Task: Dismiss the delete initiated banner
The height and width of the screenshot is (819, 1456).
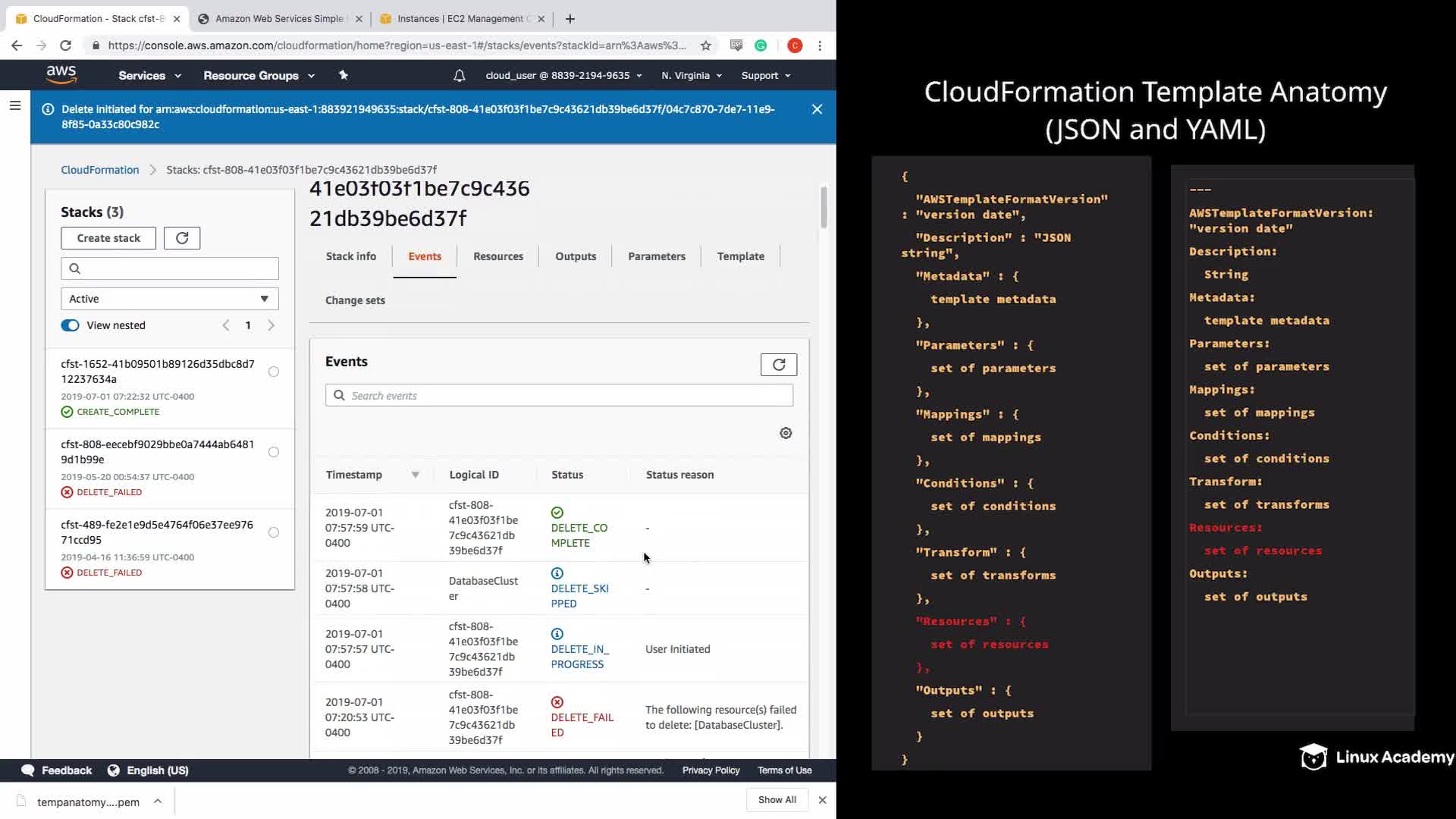Action: click(x=817, y=109)
